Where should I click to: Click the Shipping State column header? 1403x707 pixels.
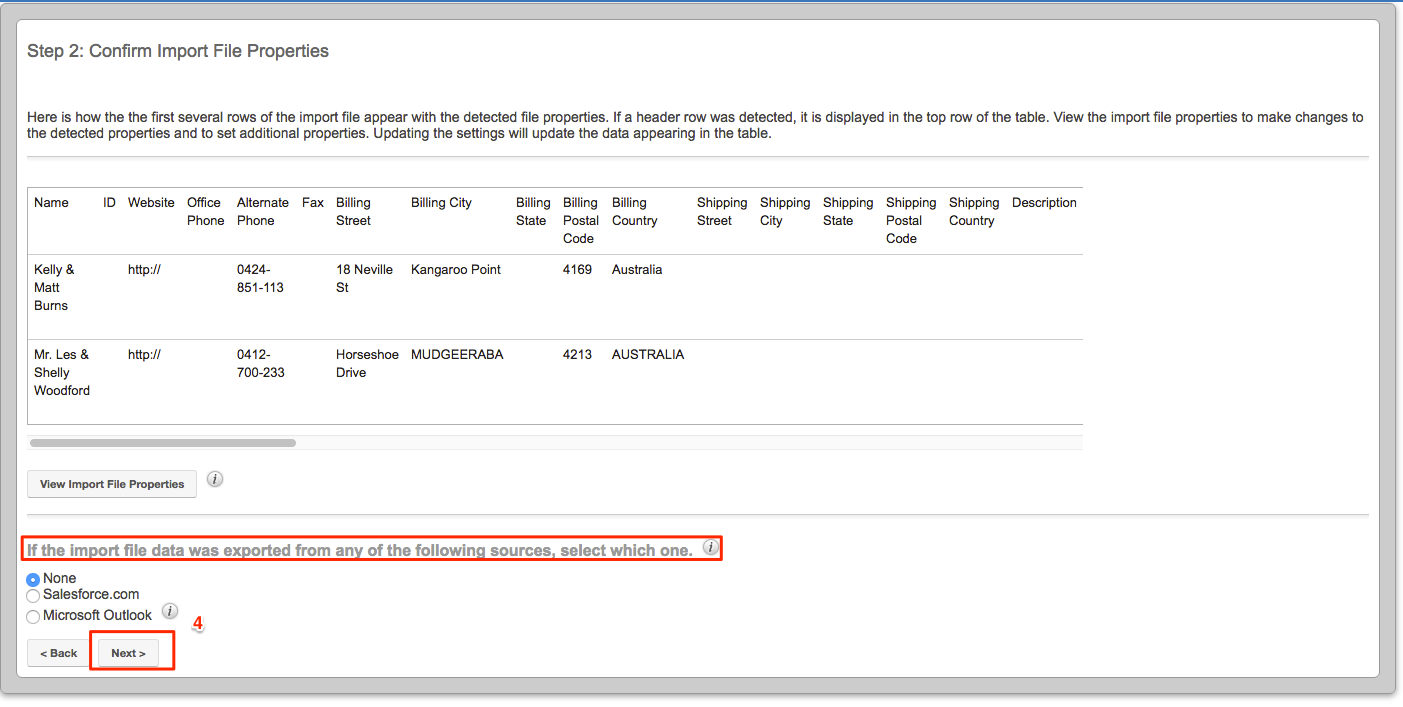tap(848, 211)
